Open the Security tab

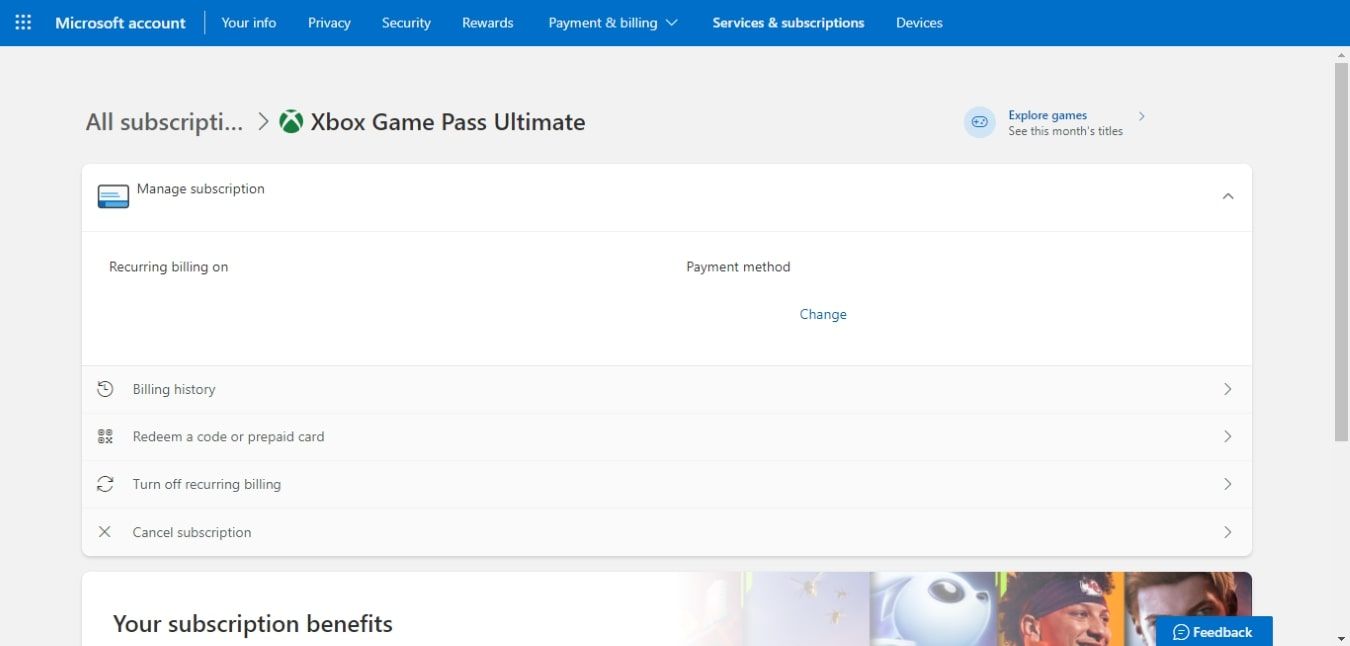pos(406,22)
